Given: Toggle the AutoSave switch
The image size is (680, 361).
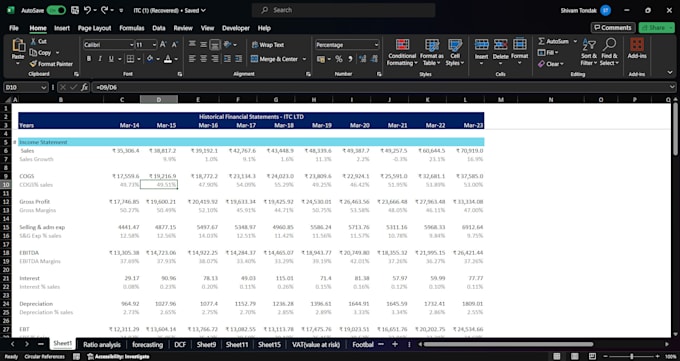Looking at the screenshot, I should tap(56, 10).
